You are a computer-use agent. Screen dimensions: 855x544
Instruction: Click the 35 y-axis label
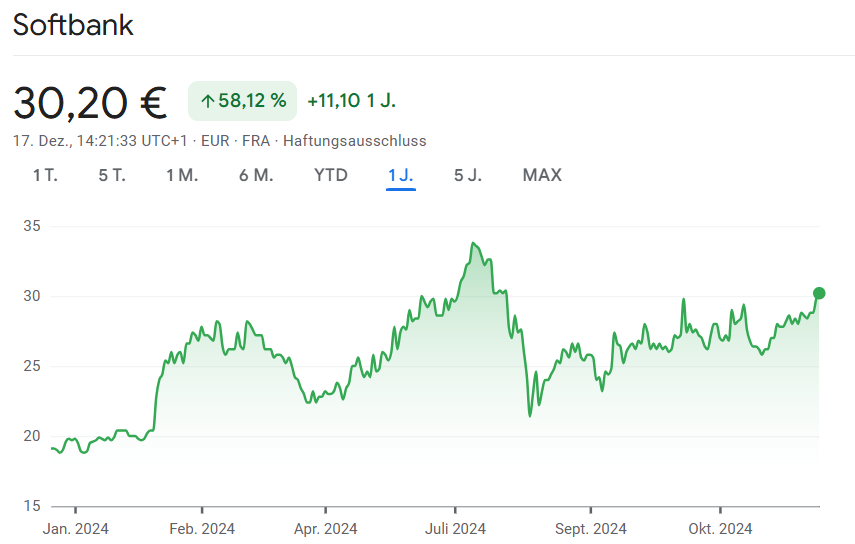pyautogui.click(x=32, y=226)
